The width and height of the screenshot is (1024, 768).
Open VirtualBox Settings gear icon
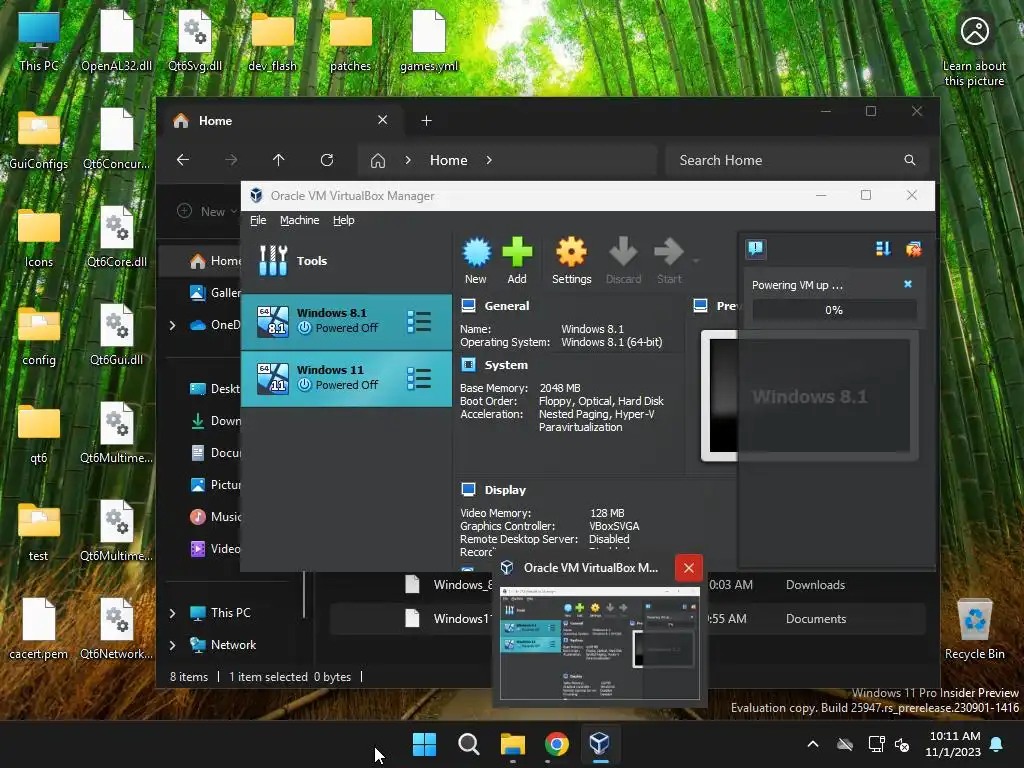coord(571,261)
